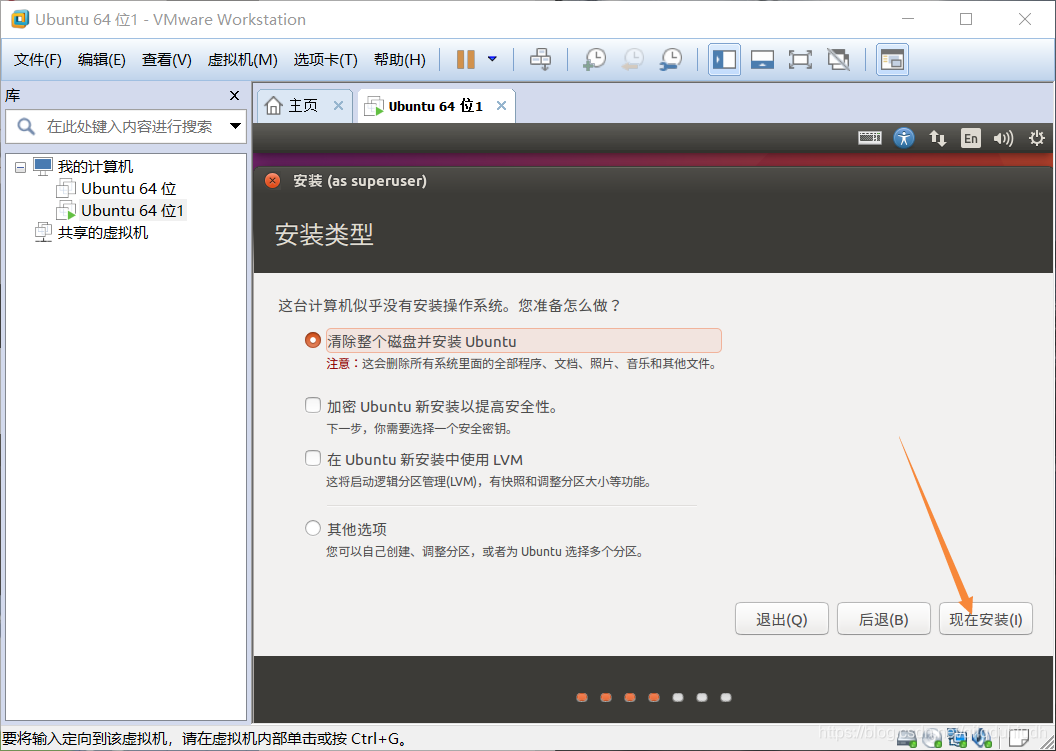Open snapshot manager clock-wrench icon
The width and height of the screenshot is (1056, 751).
pos(671,59)
